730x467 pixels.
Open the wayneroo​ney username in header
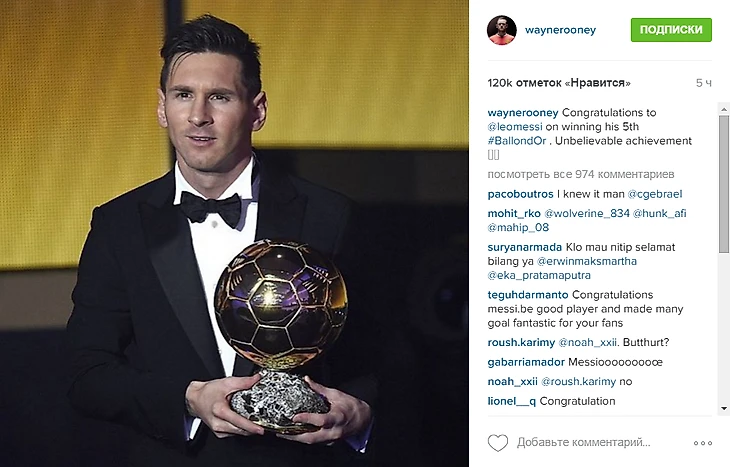tap(560, 30)
